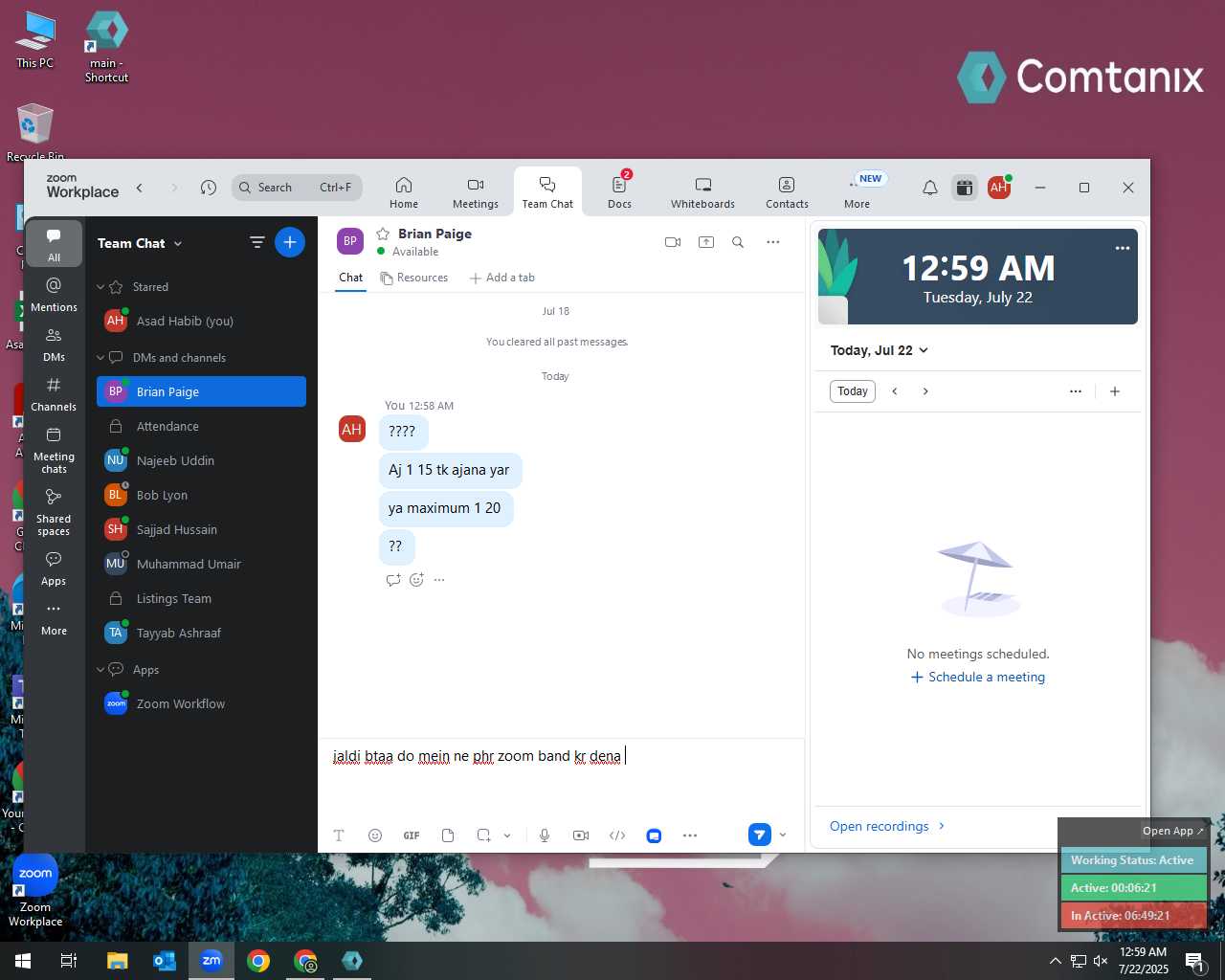Open the Home tab in Zoom
Screen dimensions: 1225x980
point(403,191)
